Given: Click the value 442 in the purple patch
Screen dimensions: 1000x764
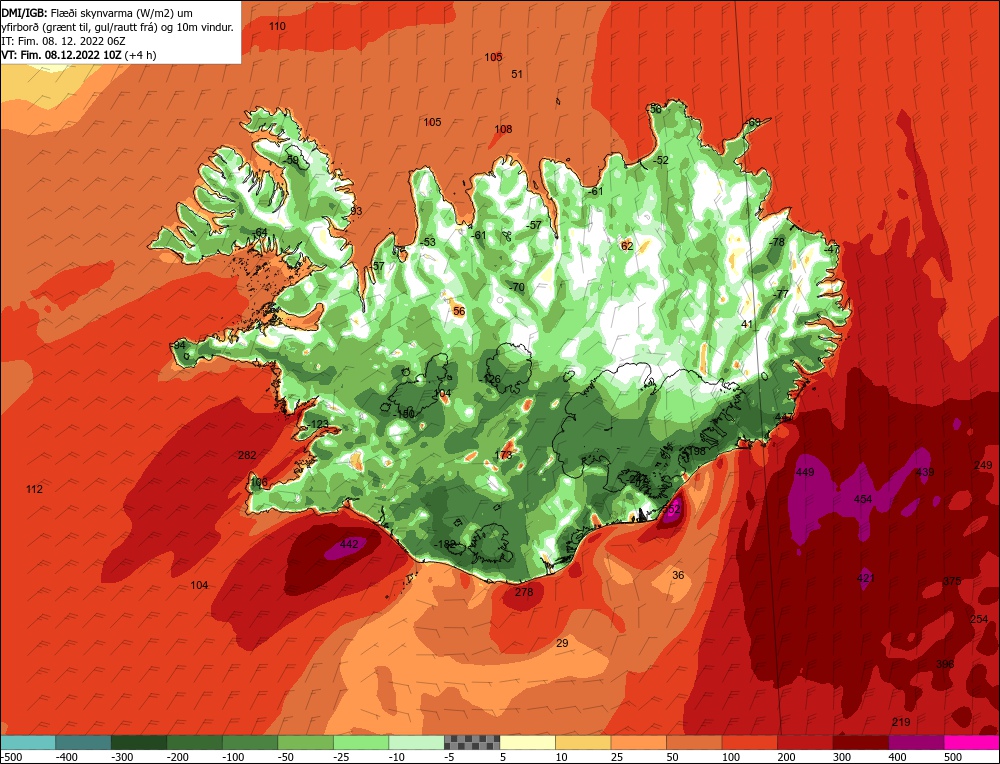Looking at the screenshot, I should [349, 544].
